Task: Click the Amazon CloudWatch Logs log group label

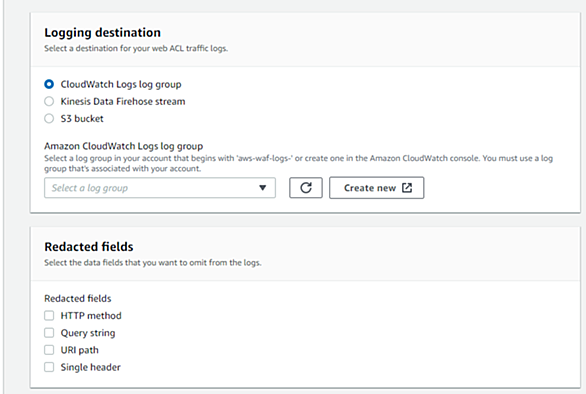Action: 124,146
